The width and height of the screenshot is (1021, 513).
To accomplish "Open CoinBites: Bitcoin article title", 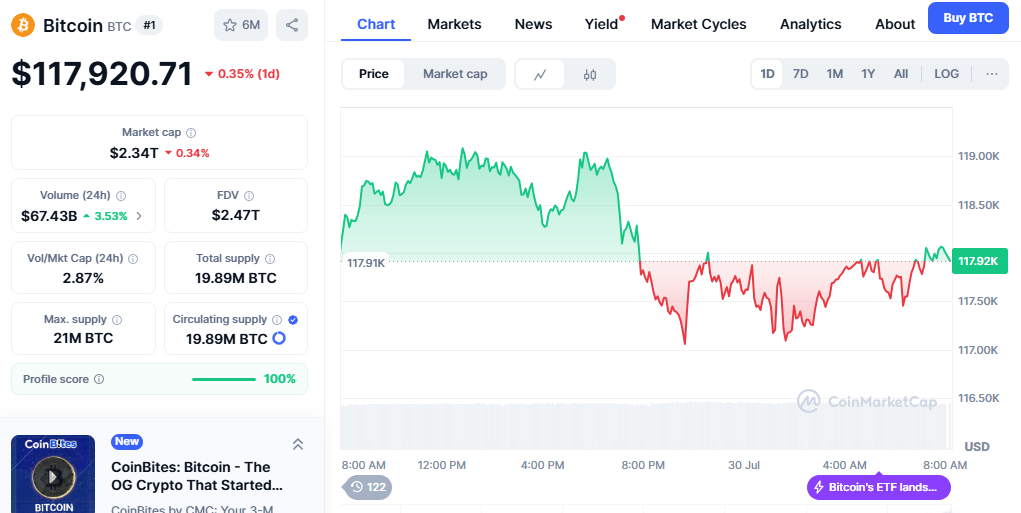I will 197,476.
